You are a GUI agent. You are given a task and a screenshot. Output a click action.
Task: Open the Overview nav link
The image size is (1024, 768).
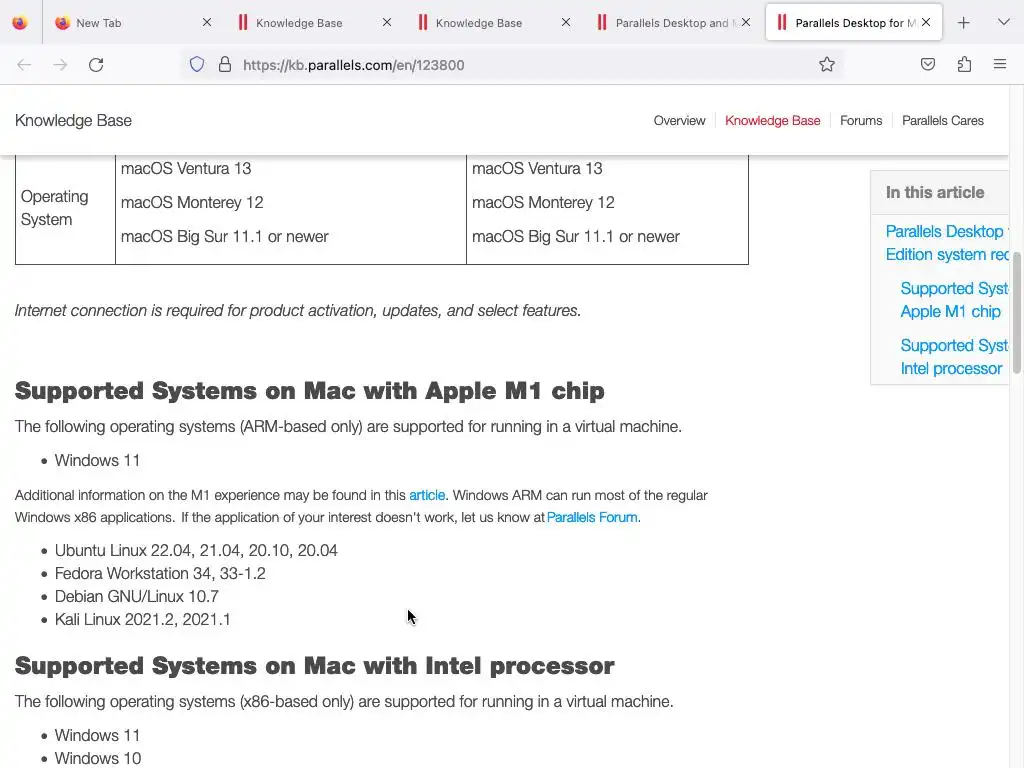pos(679,121)
